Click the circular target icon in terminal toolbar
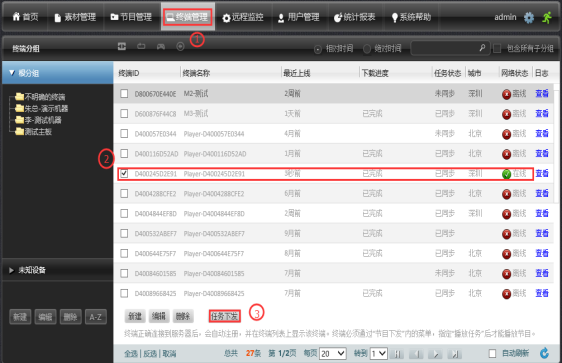 pyautogui.click(x=180, y=47)
